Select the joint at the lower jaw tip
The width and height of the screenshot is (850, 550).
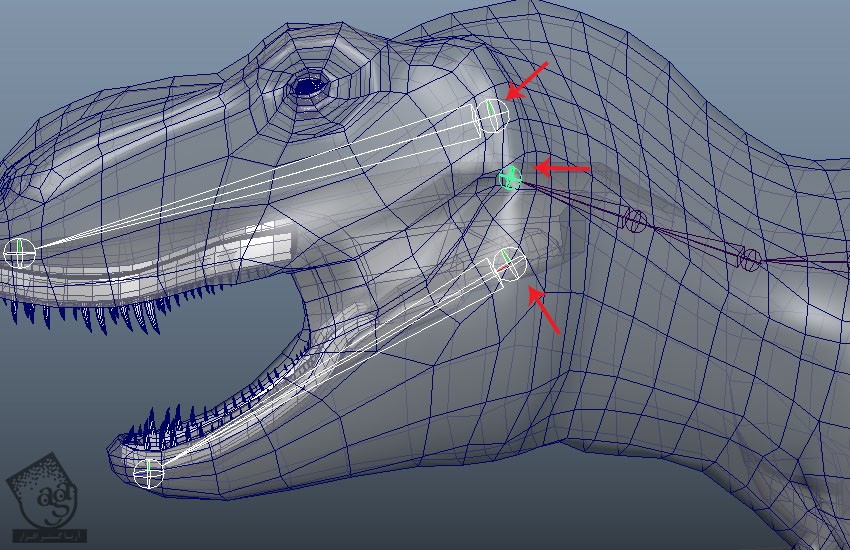coord(148,472)
